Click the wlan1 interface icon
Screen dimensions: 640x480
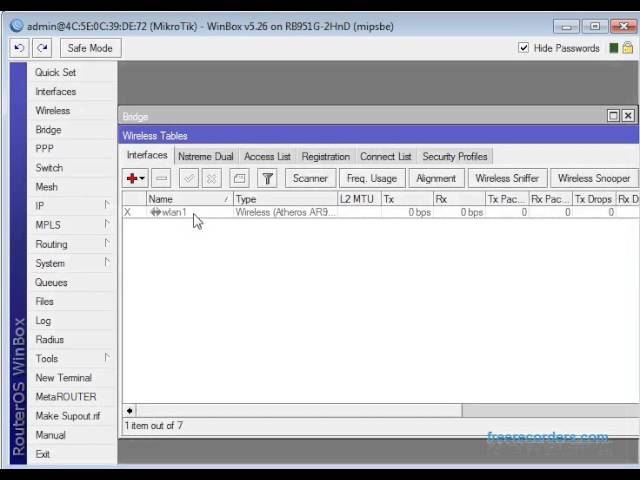coord(156,212)
